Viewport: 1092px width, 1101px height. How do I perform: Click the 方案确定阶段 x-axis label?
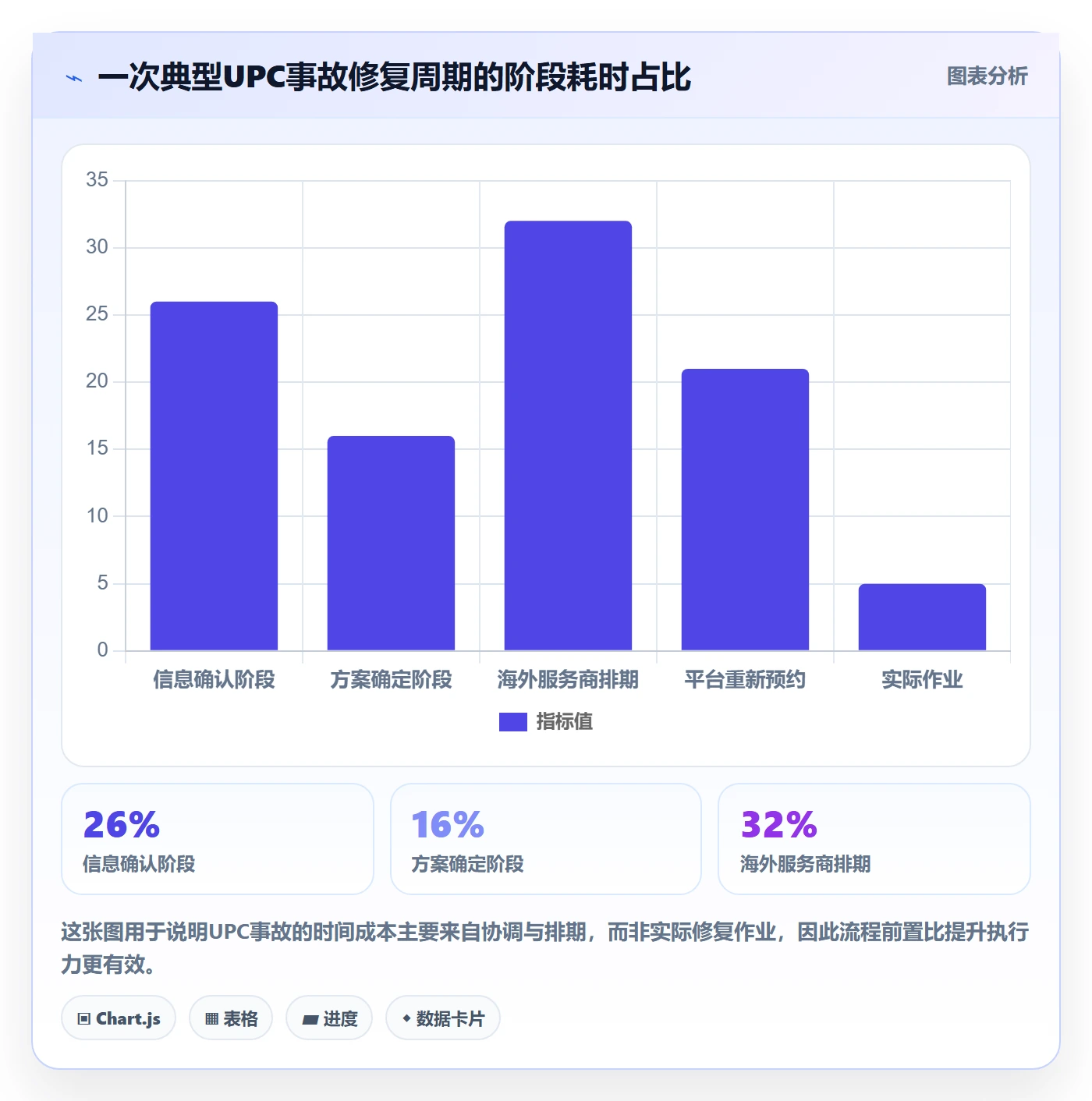[391, 680]
